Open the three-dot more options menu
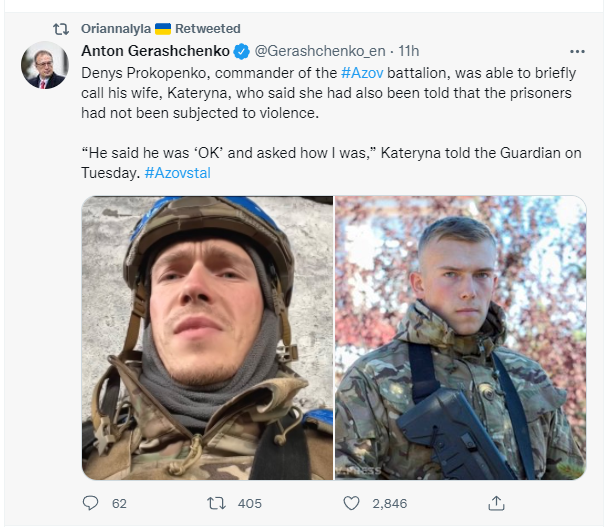 click(577, 51)
